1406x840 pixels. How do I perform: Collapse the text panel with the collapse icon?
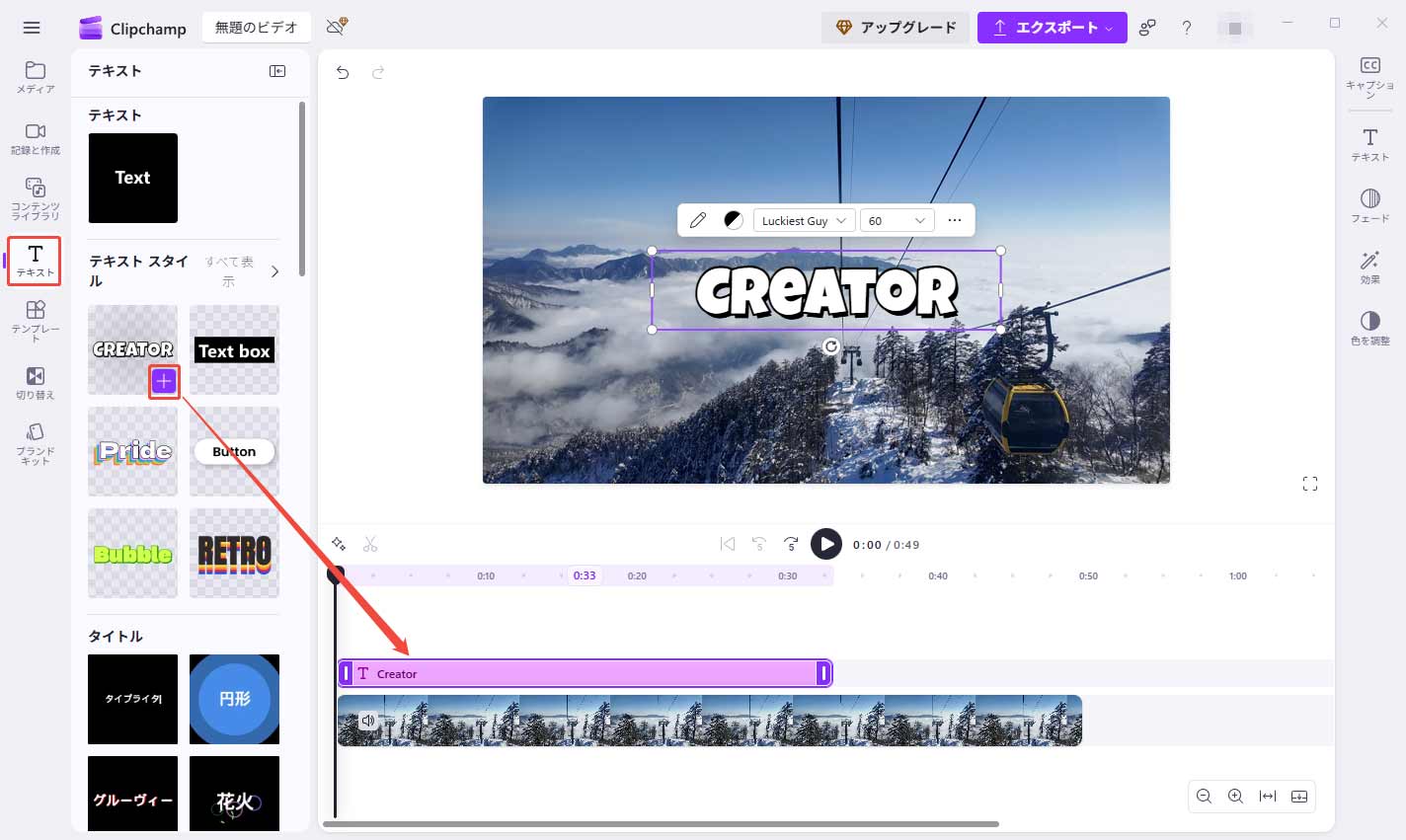coord(277,71)
